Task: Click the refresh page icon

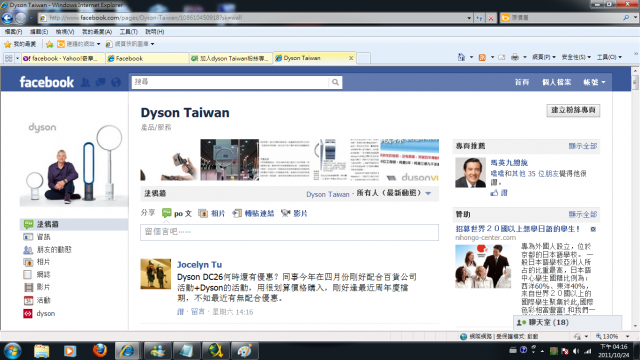Action: tap(479, 18)
